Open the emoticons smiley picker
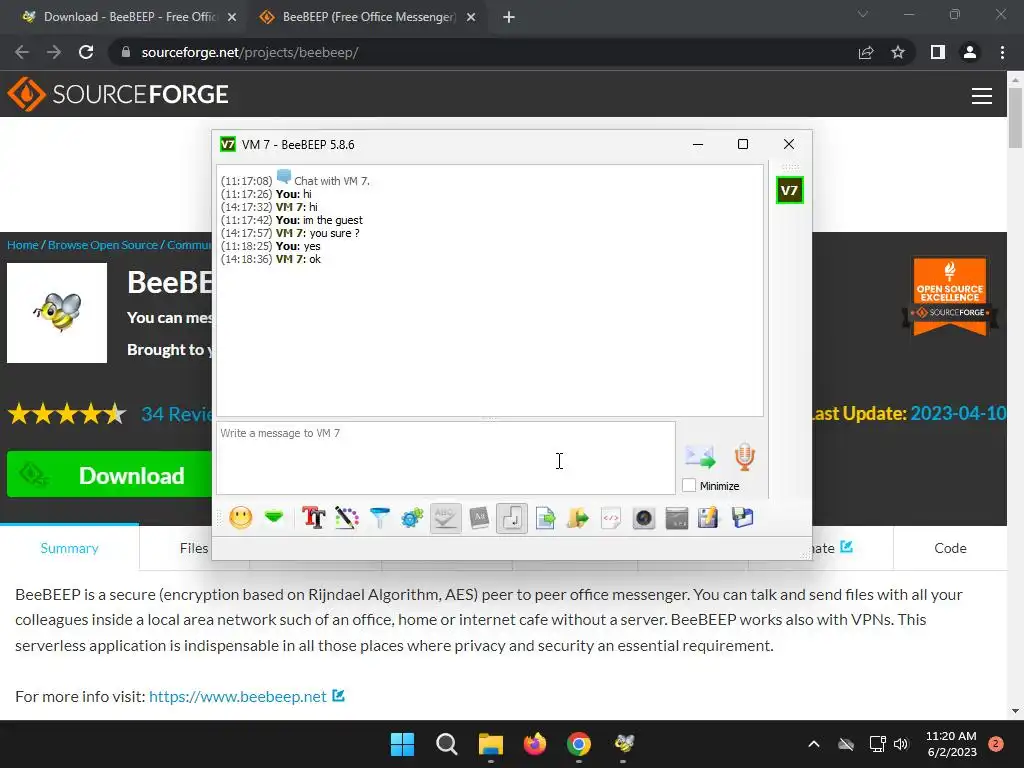Image resolution: width=1024 pixels, height=768 pixels. coord(240,519)
